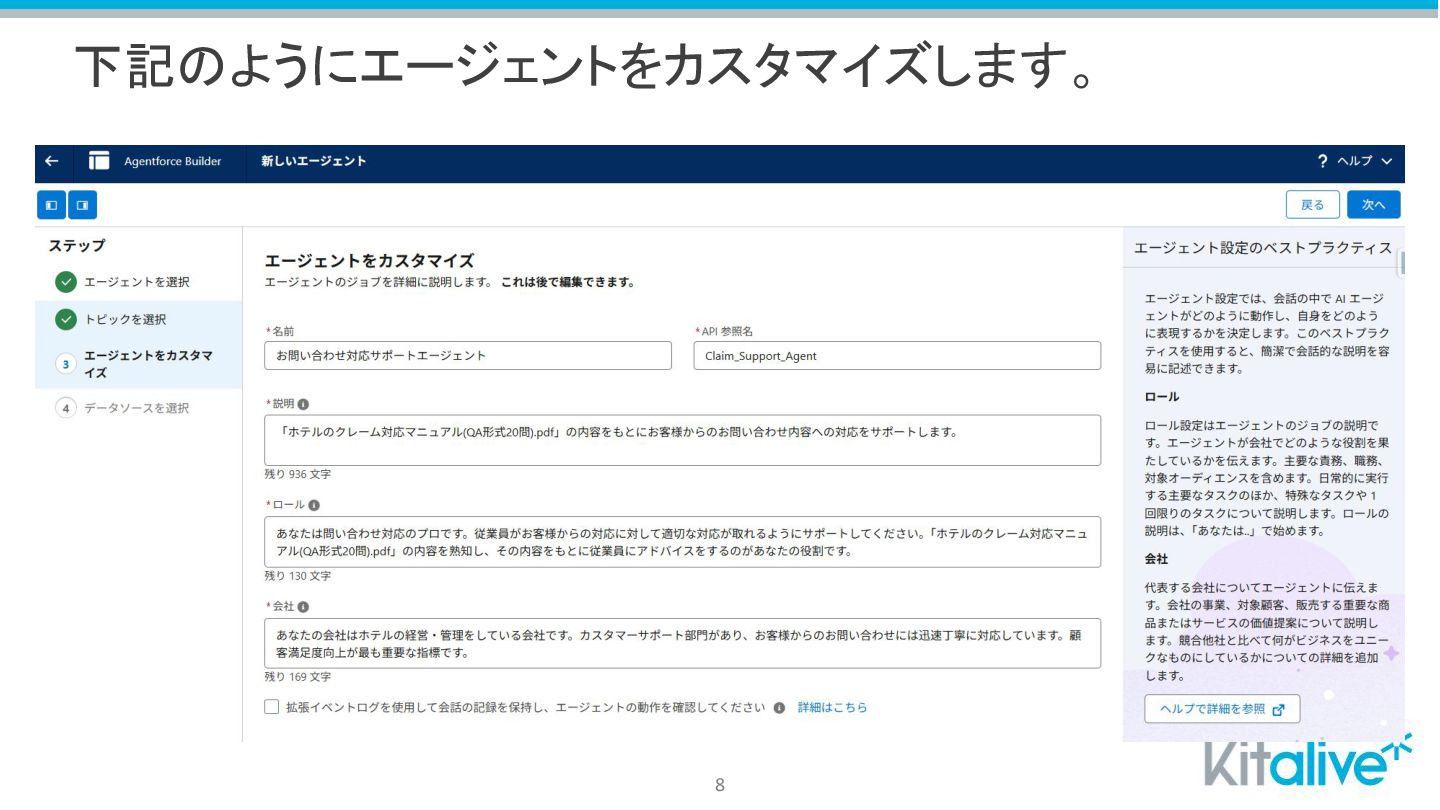Enable the 拡張イベントログ checkbox

pyautogui.click(x=272, y=707)
